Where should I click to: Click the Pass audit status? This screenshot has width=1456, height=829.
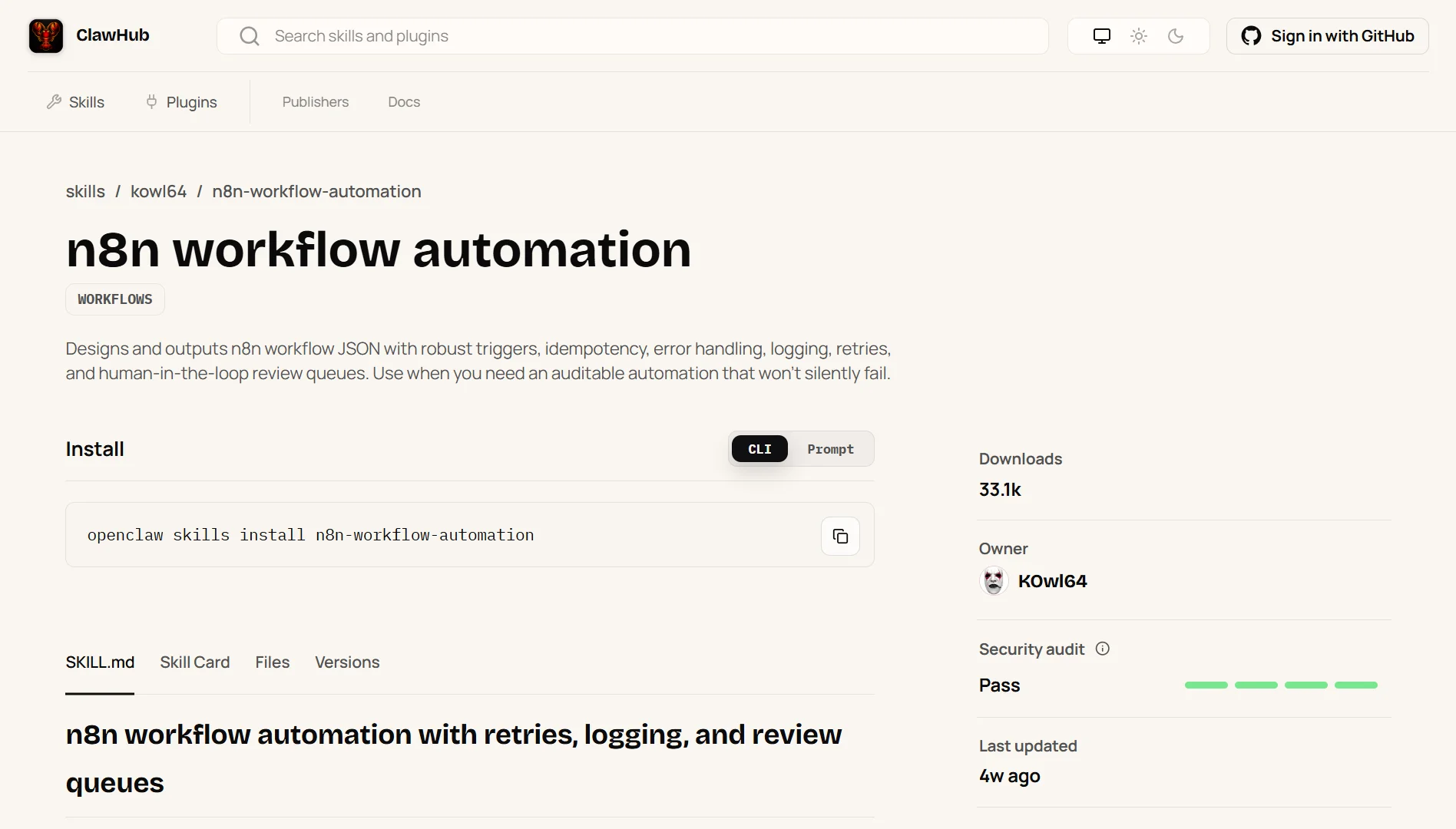point(999,685)
